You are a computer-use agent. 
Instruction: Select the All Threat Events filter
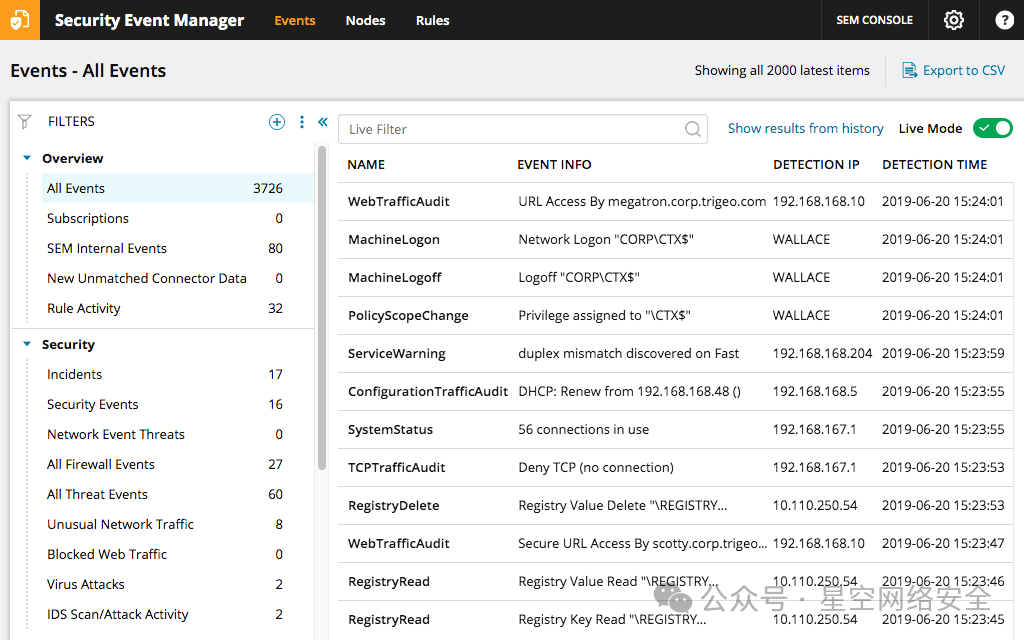pos(178,494)
